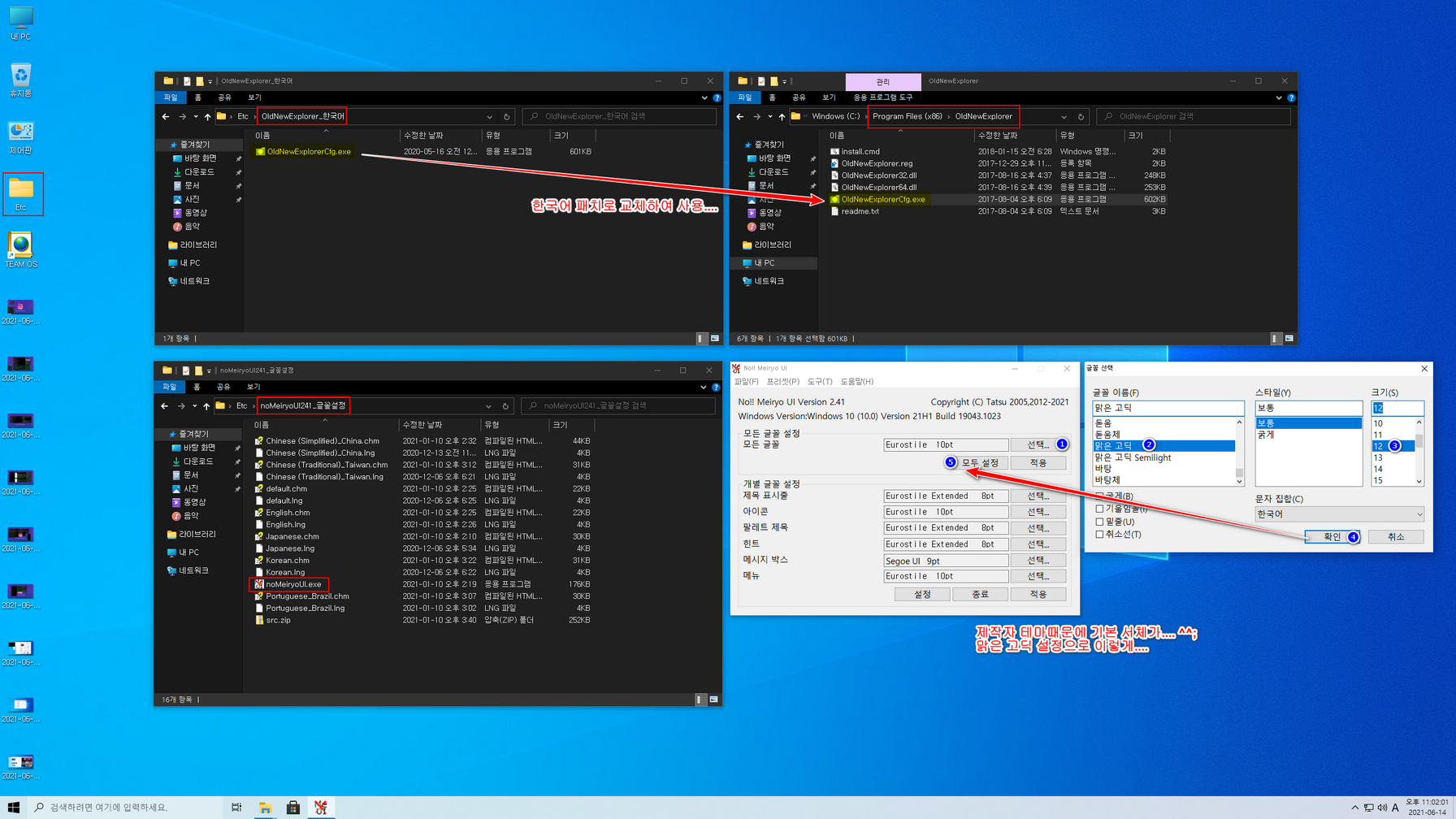Click the volume icon in system tray

coord(1382,807)
